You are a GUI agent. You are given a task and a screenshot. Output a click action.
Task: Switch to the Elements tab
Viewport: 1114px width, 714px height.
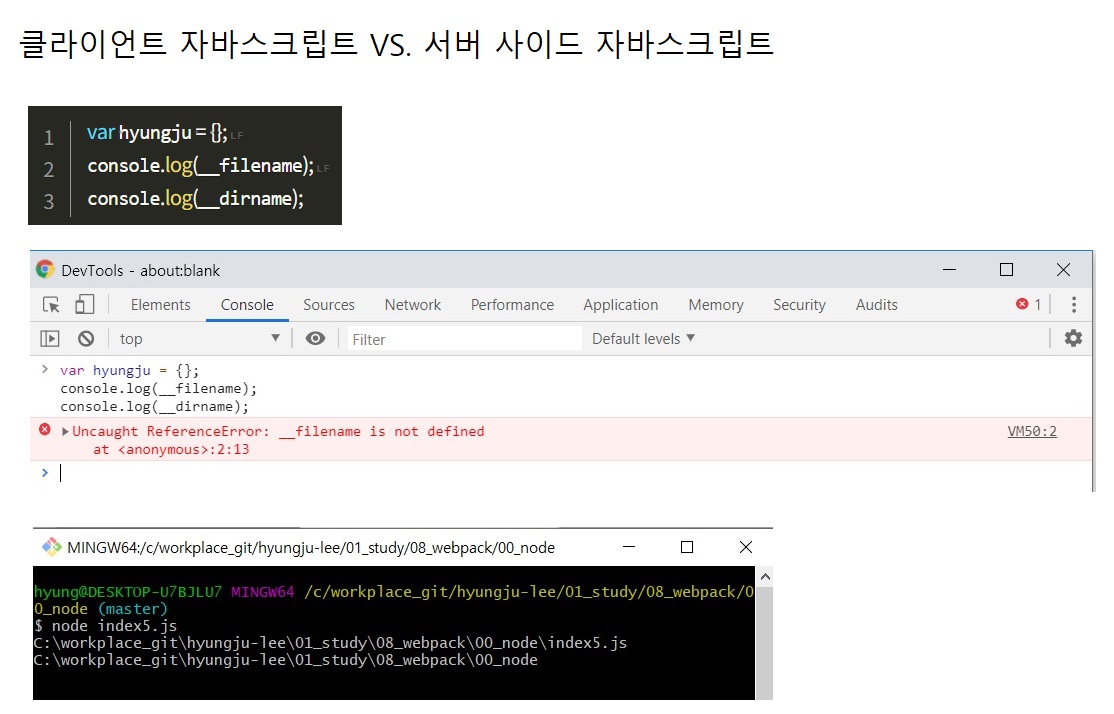[160, 305]
